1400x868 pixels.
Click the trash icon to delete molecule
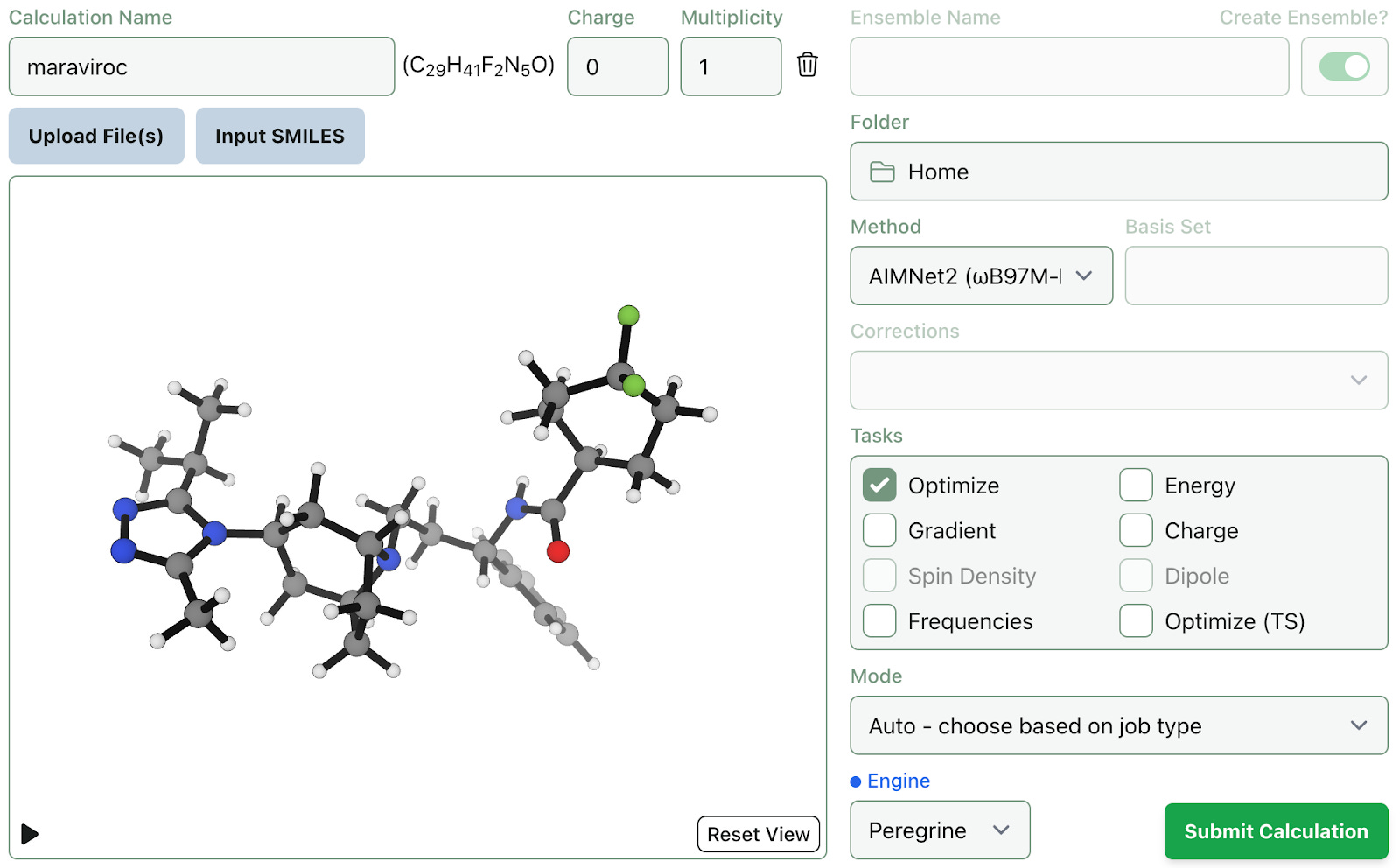(807, 65)
